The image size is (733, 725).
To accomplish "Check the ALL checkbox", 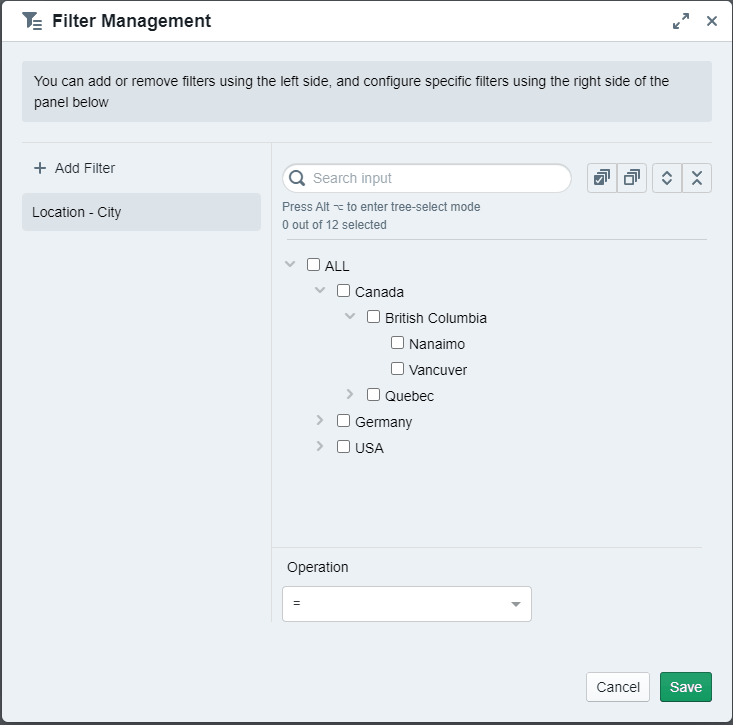I will (x=314, y=265).
